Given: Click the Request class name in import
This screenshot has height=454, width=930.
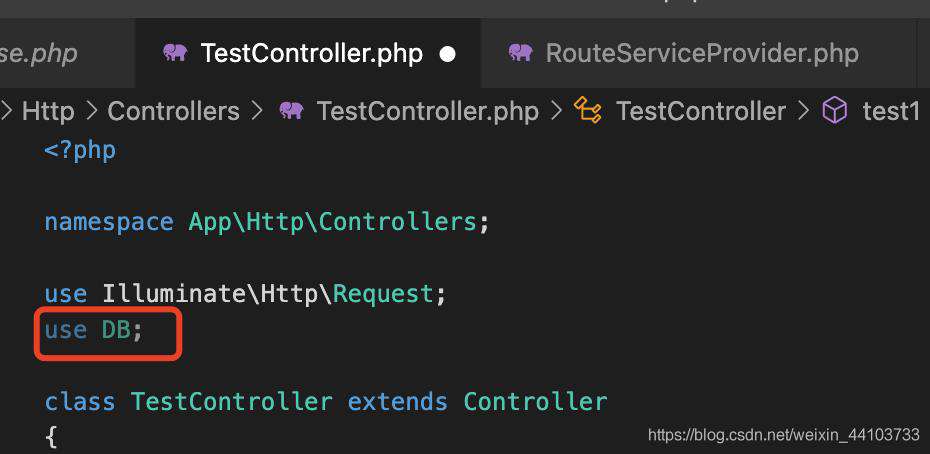Looking at the screenshot, I should [383, 294].
